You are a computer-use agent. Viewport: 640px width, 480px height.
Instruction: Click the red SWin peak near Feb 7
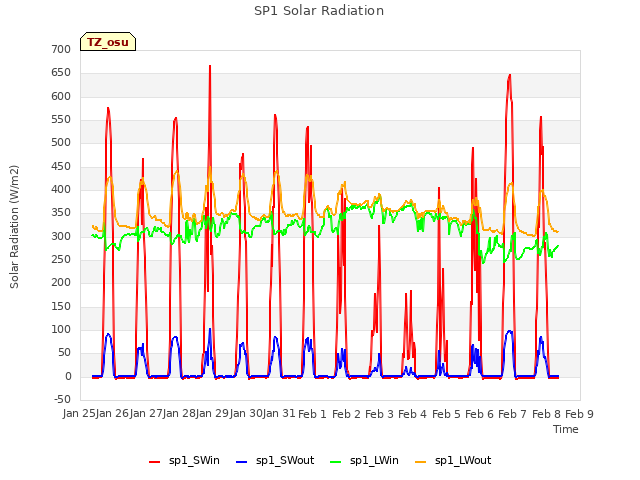[509, 76]
